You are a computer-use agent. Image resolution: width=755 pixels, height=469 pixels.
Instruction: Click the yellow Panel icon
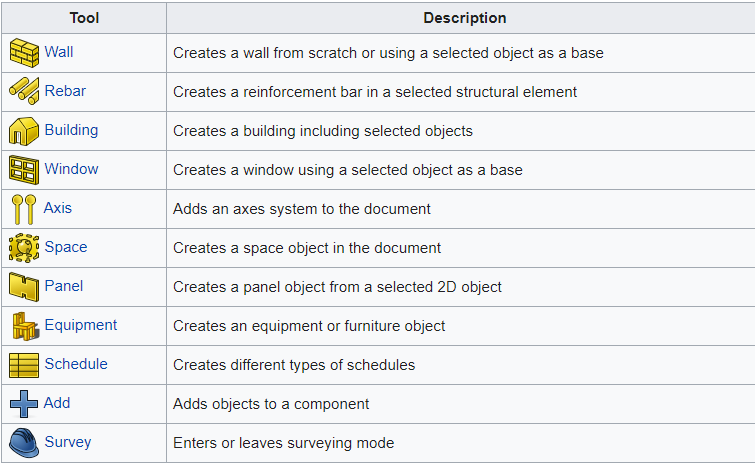tap(23, 286)
